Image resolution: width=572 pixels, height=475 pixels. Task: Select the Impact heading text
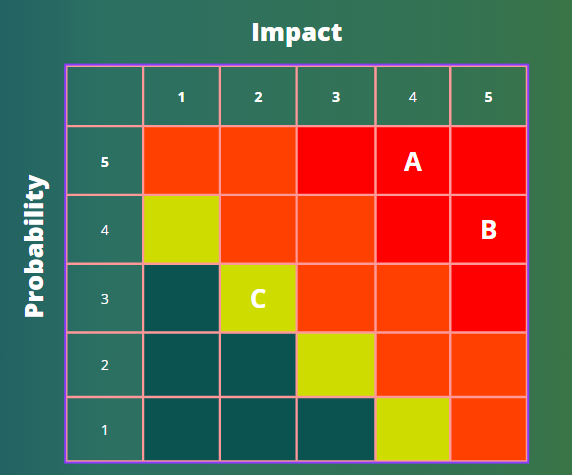pos(297,32)
